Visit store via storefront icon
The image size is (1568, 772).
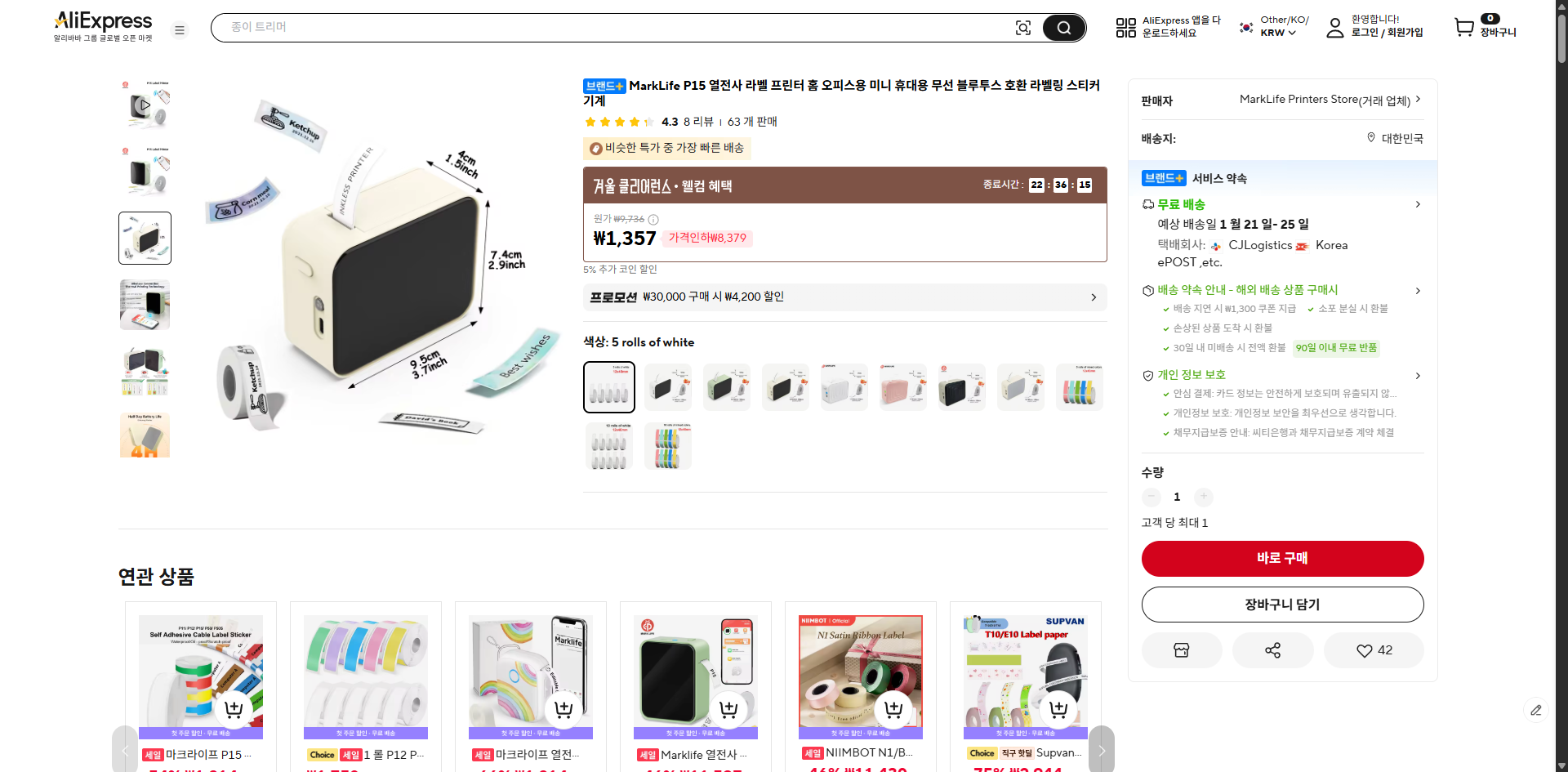[1181, 650]
